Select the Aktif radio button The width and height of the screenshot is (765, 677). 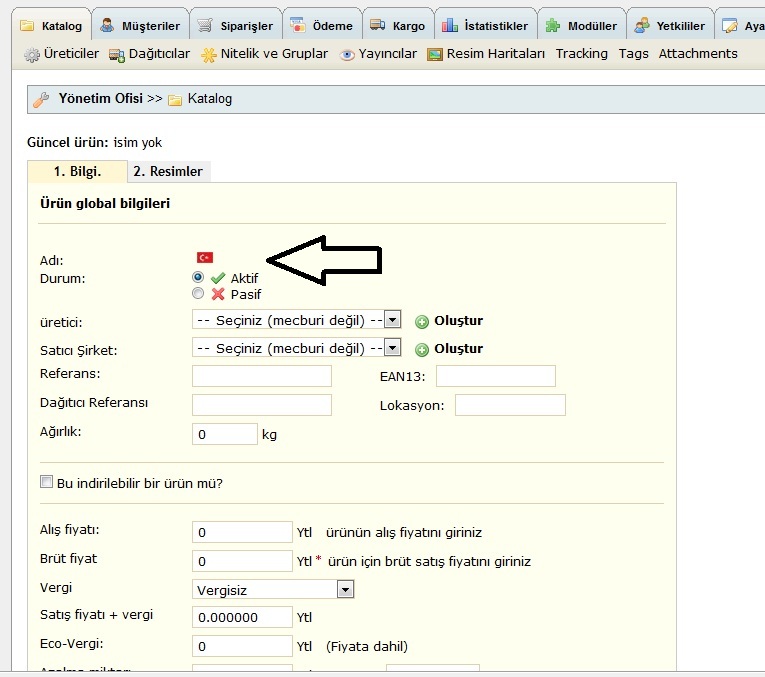pyautogui.click(x=198, y=277)
